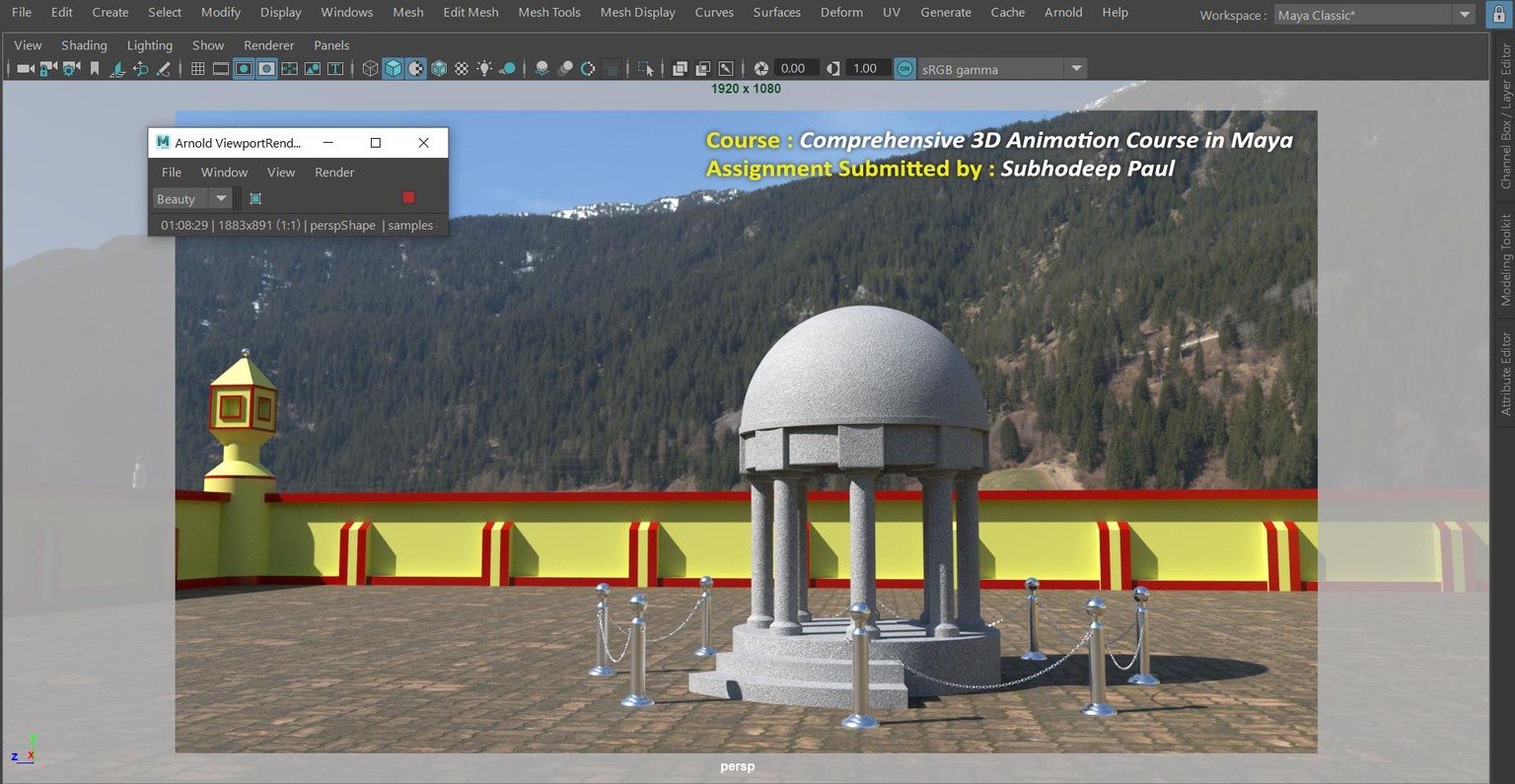Open the Renderer panel menu
This screenshot has height=784, width=1515.
click(269, 45)
